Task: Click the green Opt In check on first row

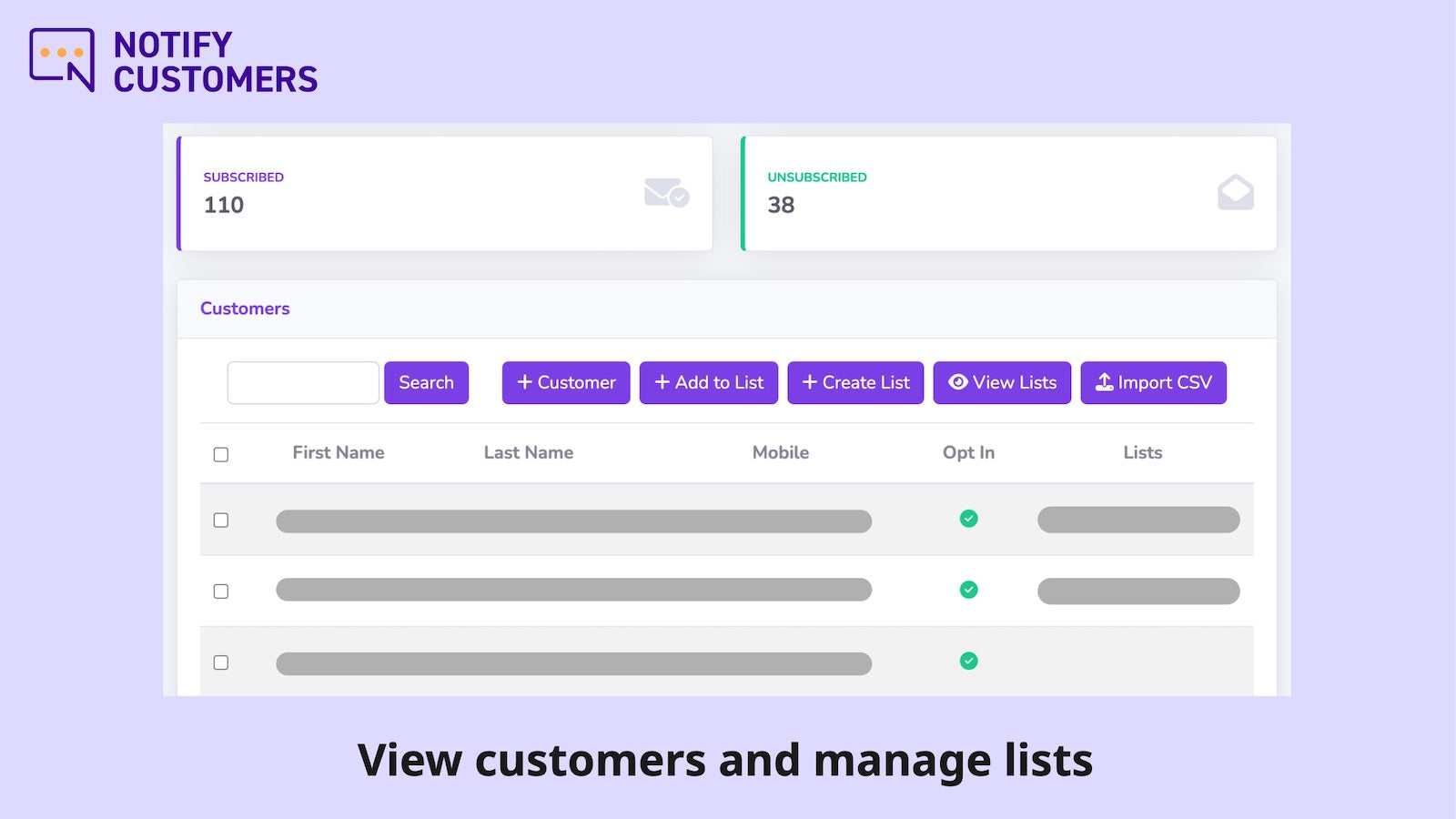Action: [x=968, y=520]
